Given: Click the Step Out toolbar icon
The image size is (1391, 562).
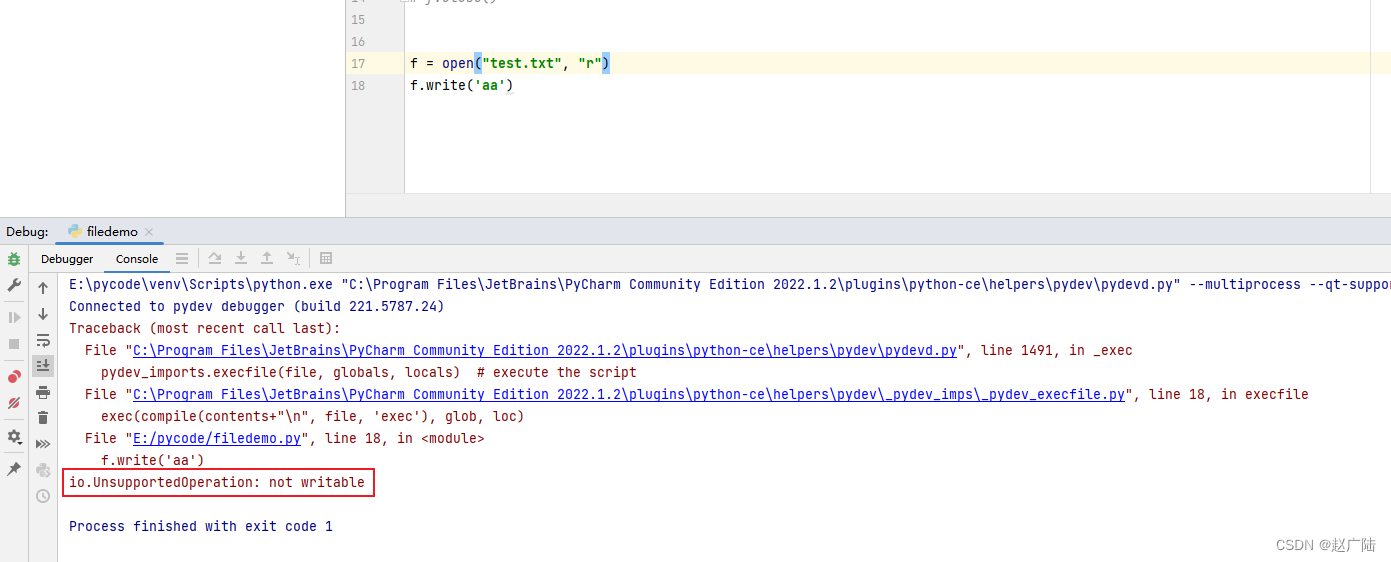Looking at the screenshot, I should coord(267,258).
